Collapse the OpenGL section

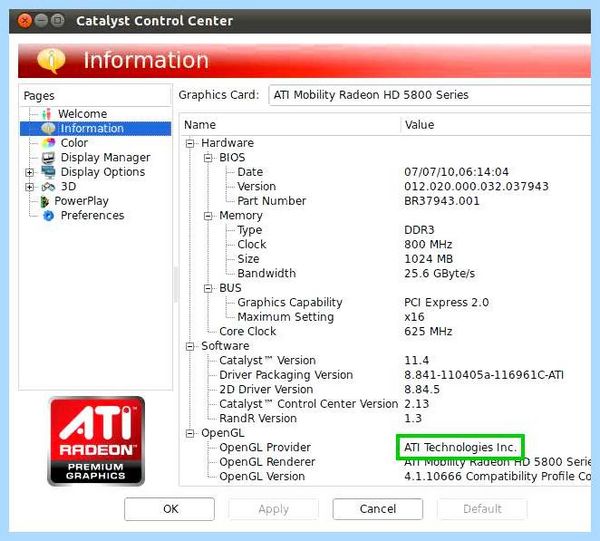click(x=190, y=433)
